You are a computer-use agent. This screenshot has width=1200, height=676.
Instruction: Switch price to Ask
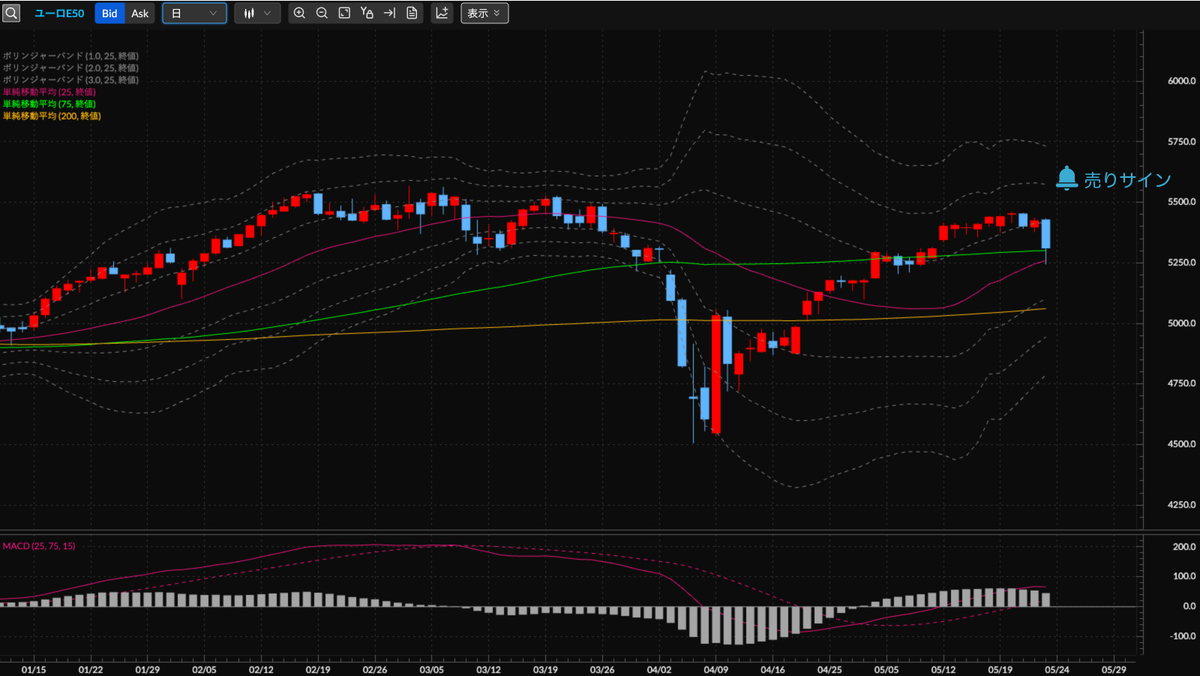click(140, 13)
